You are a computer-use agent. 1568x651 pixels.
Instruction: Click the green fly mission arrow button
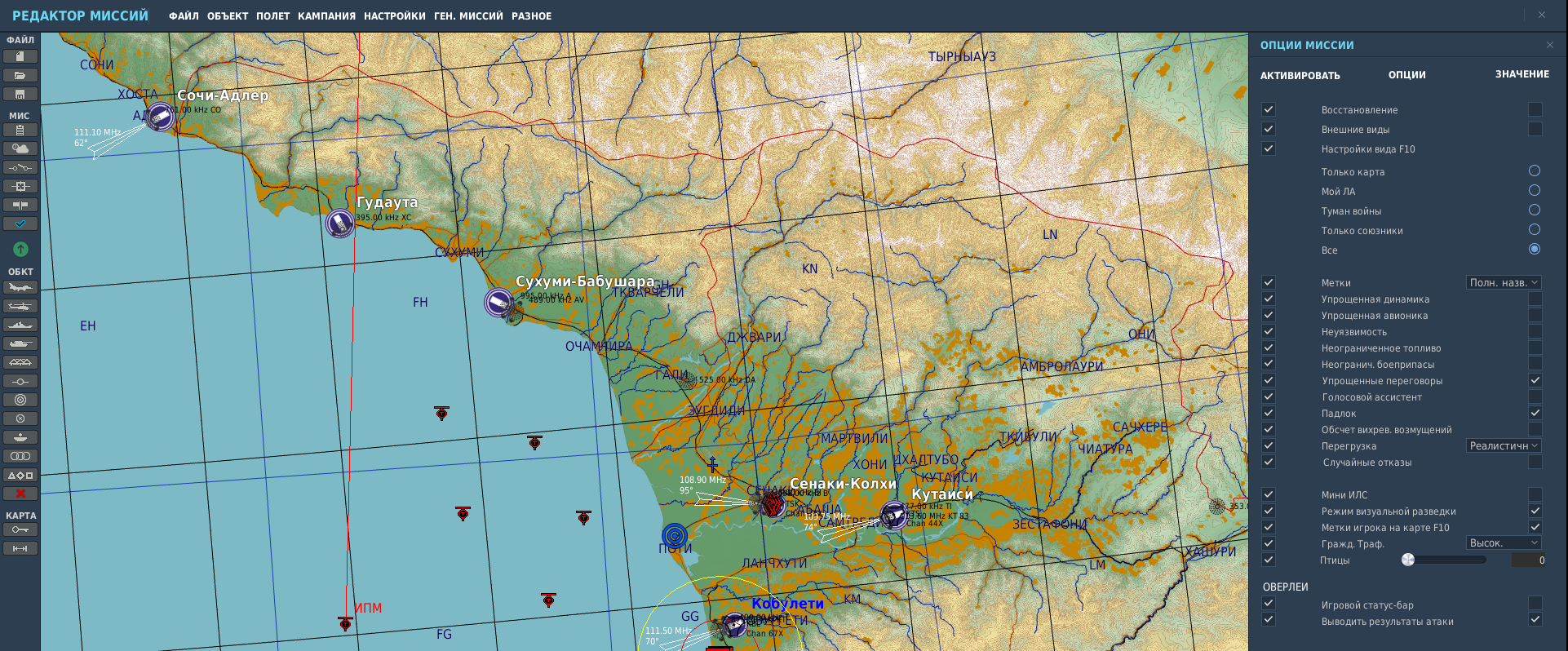click(20, 249)
